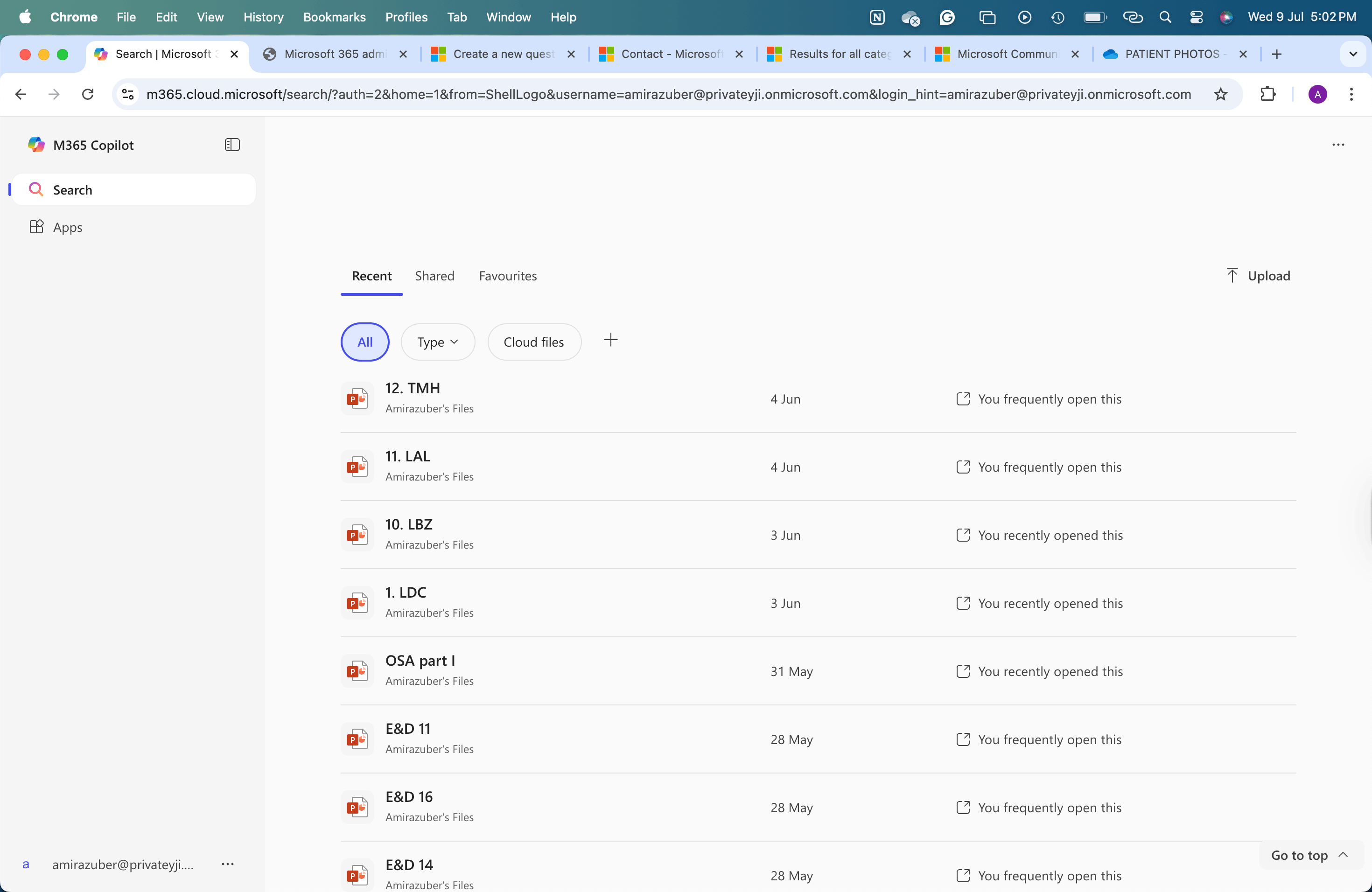The width and height of the screenshot is (1372, 892).
Task: Open the Bookmarks menu in menu bar
Action: [334, 17]
